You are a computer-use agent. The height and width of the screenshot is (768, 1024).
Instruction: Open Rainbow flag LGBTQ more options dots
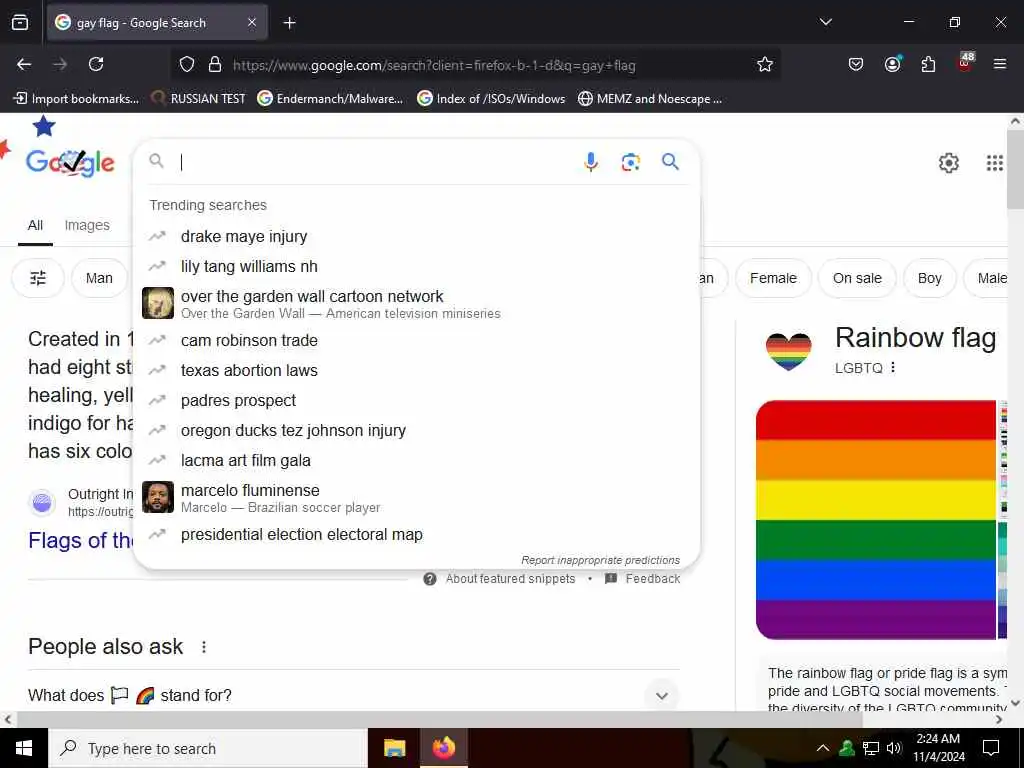[893, 368]
